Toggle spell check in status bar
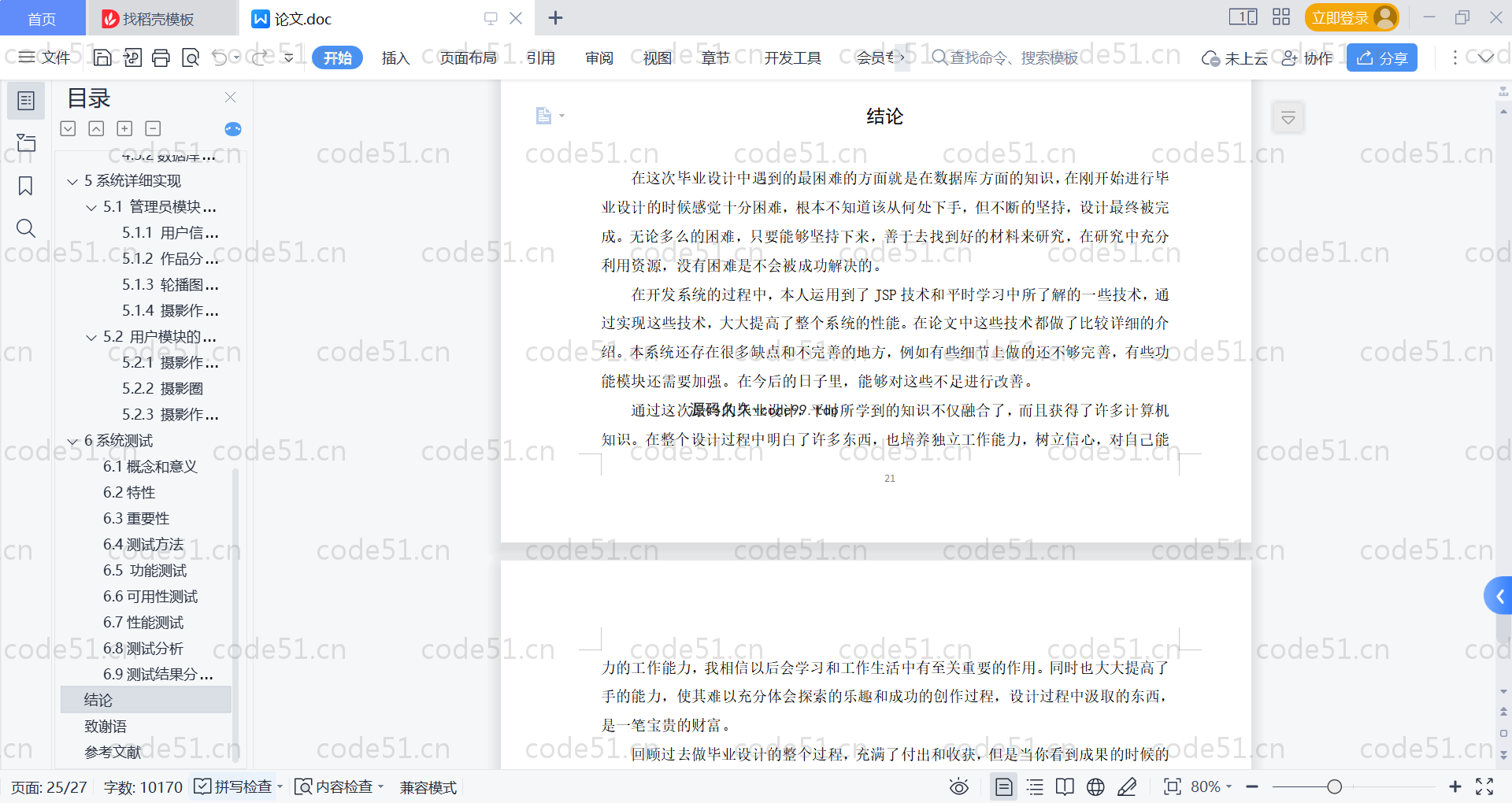Screen dimensions: 1512x803 [237, 786]
